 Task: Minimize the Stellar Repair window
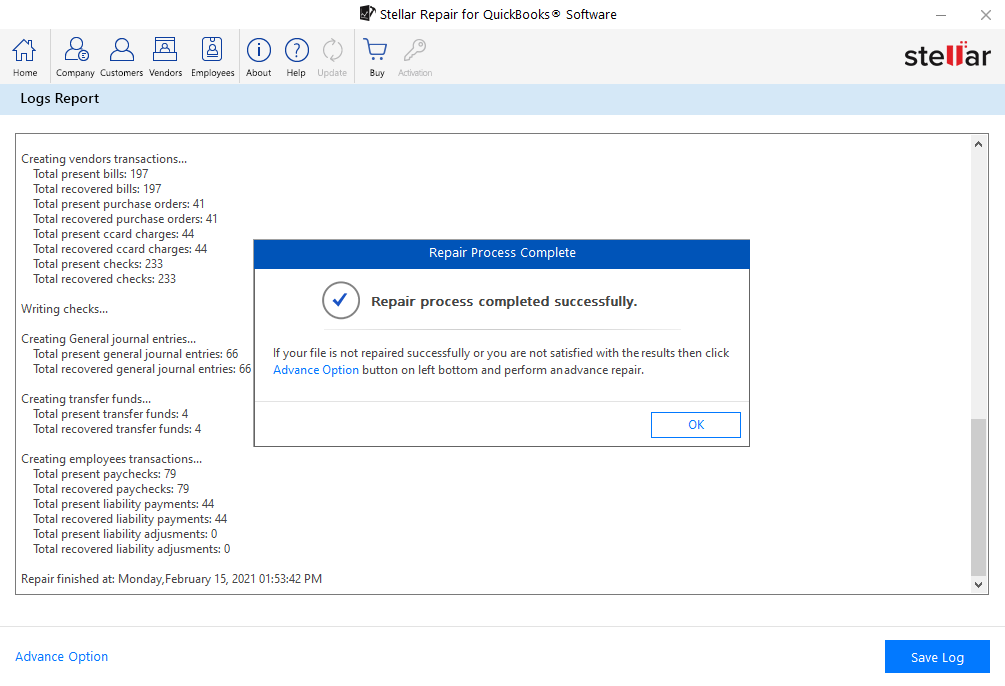pos(941,15)
